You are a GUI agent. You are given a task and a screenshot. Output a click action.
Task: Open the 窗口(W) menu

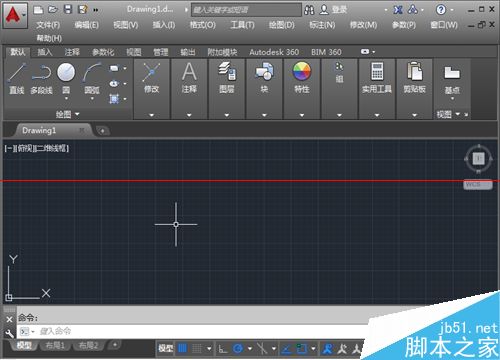pos(444,25)
